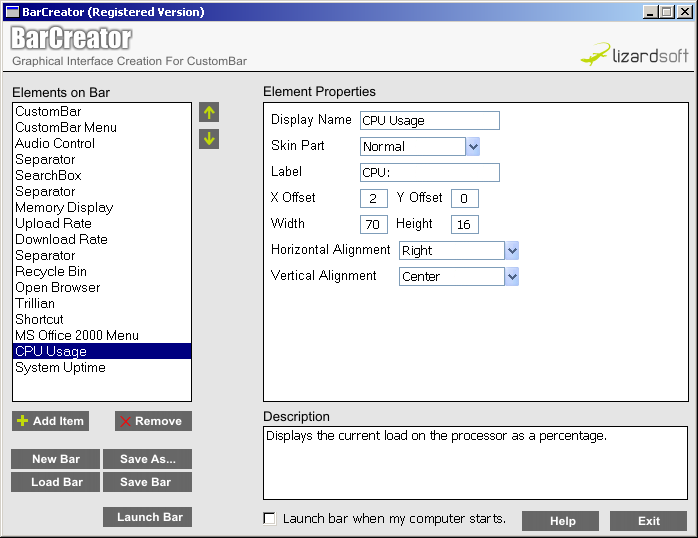Click the Load Bar button
This screenshot has height=538, width=698.
[56, 482]
